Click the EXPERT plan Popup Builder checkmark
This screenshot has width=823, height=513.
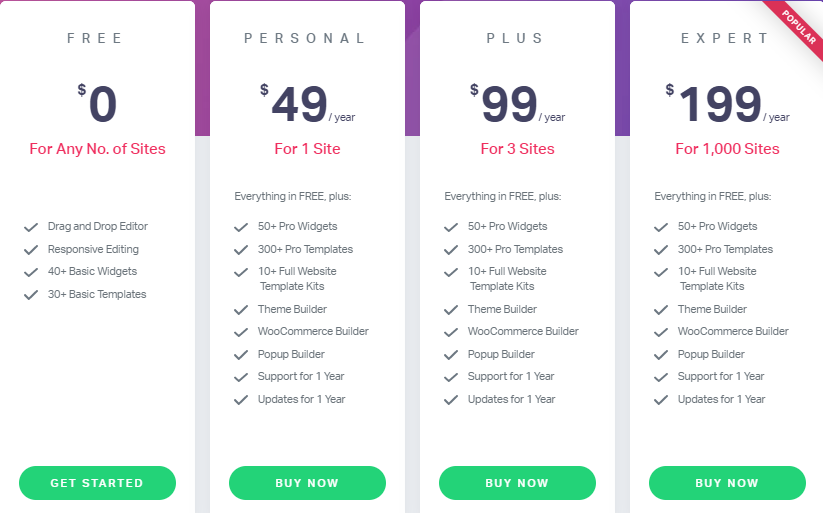[x=661, y=355]
